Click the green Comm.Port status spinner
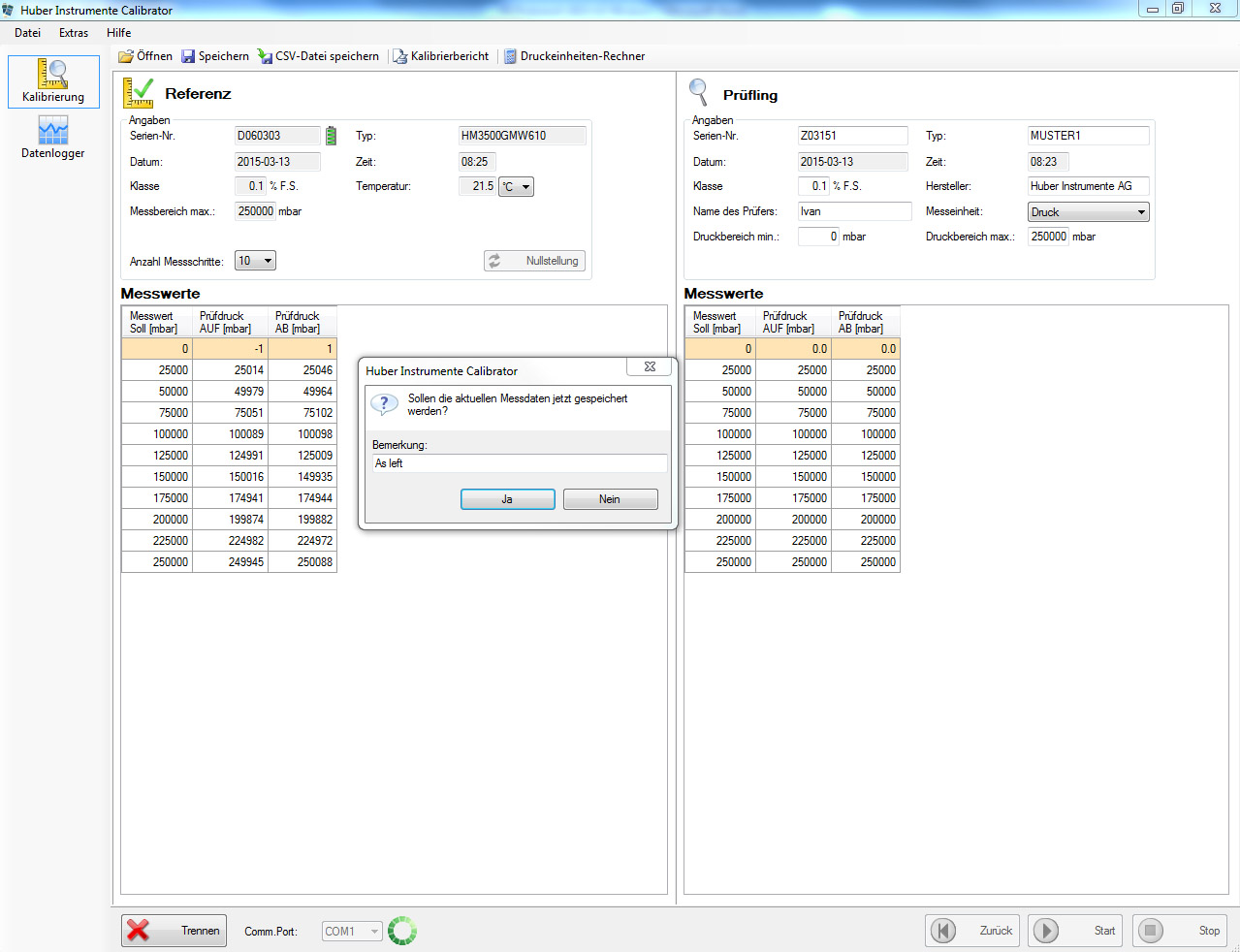Viewport: 1240px width, 952px height. coord(402,931)
